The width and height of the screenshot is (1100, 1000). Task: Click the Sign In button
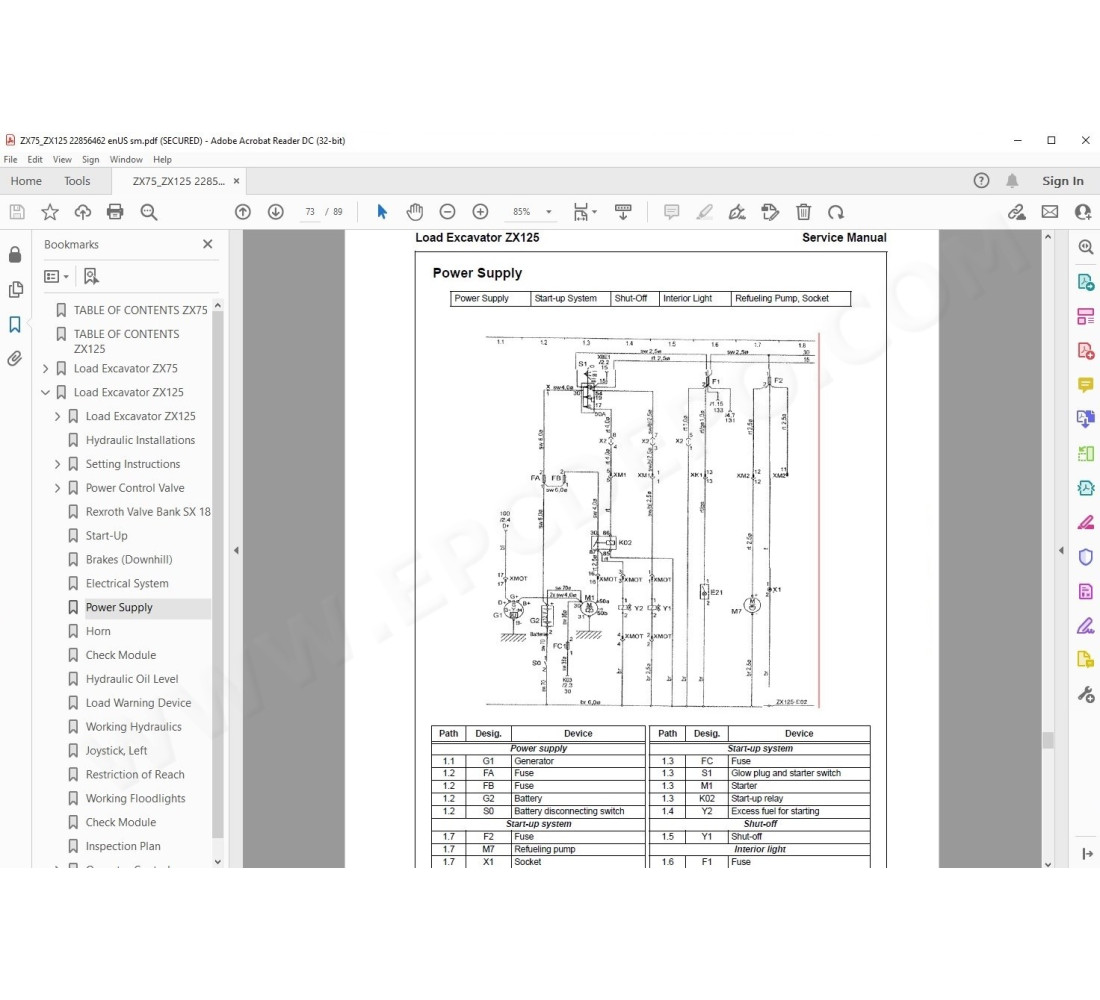click(1063, 181)
